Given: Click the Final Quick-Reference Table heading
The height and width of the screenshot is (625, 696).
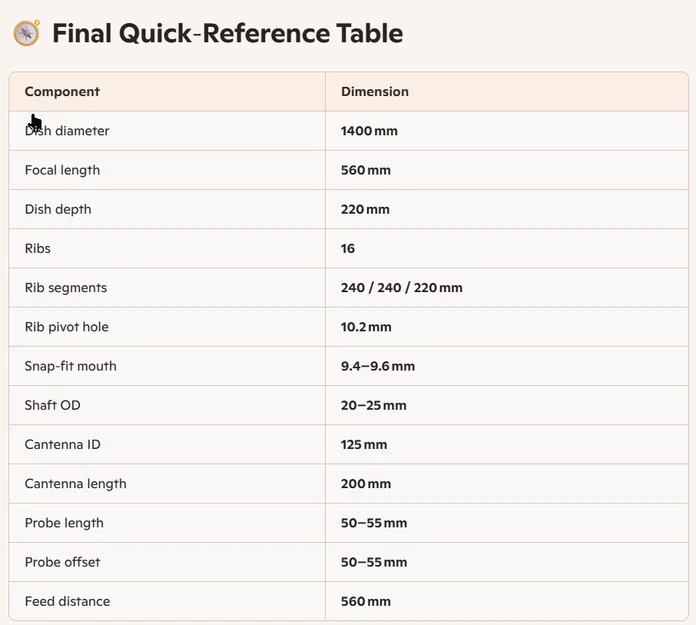Looking at the screenshot, I should point(227,33).
